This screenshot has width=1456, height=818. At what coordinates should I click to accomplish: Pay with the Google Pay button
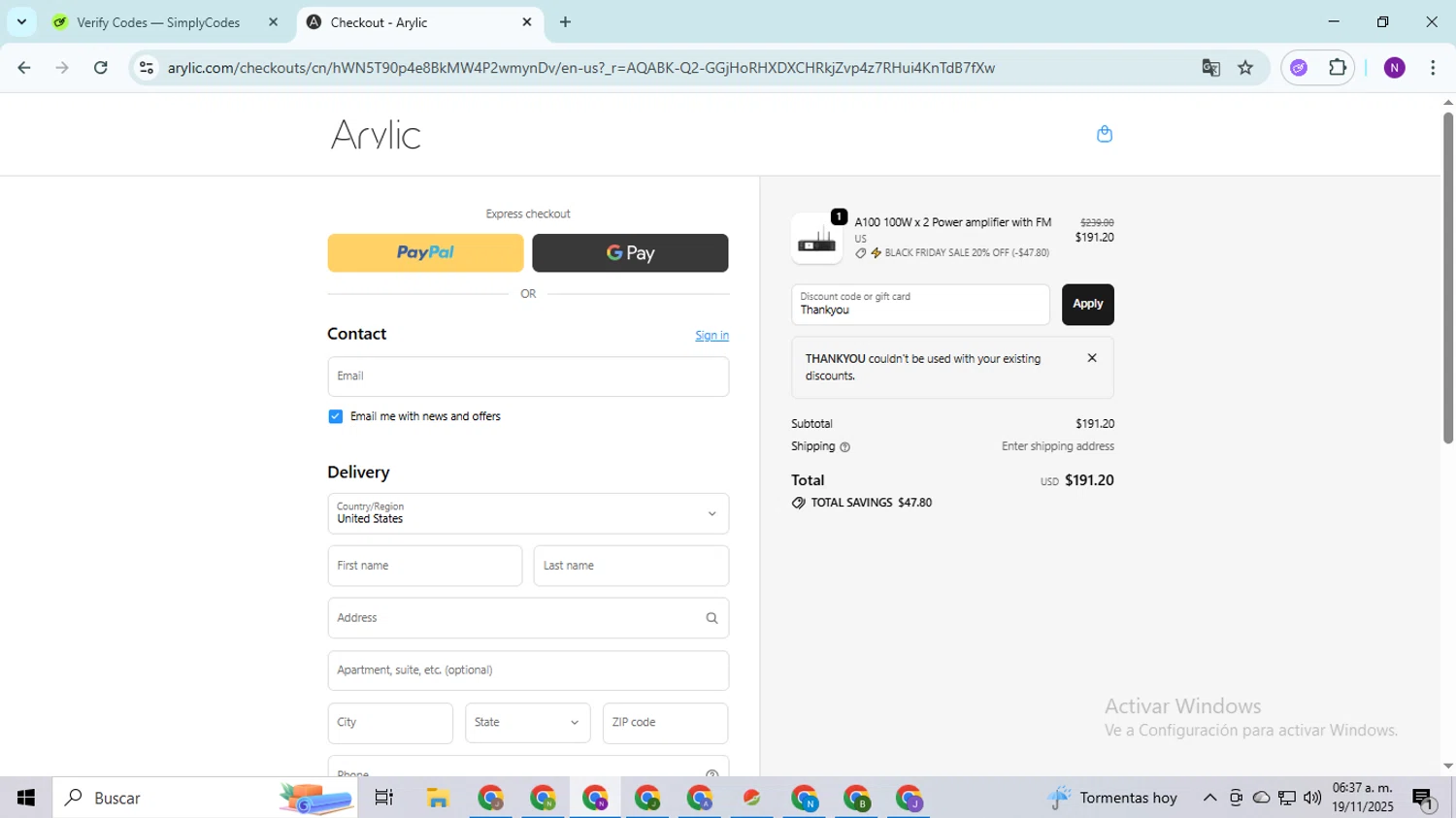click(630, 252)
